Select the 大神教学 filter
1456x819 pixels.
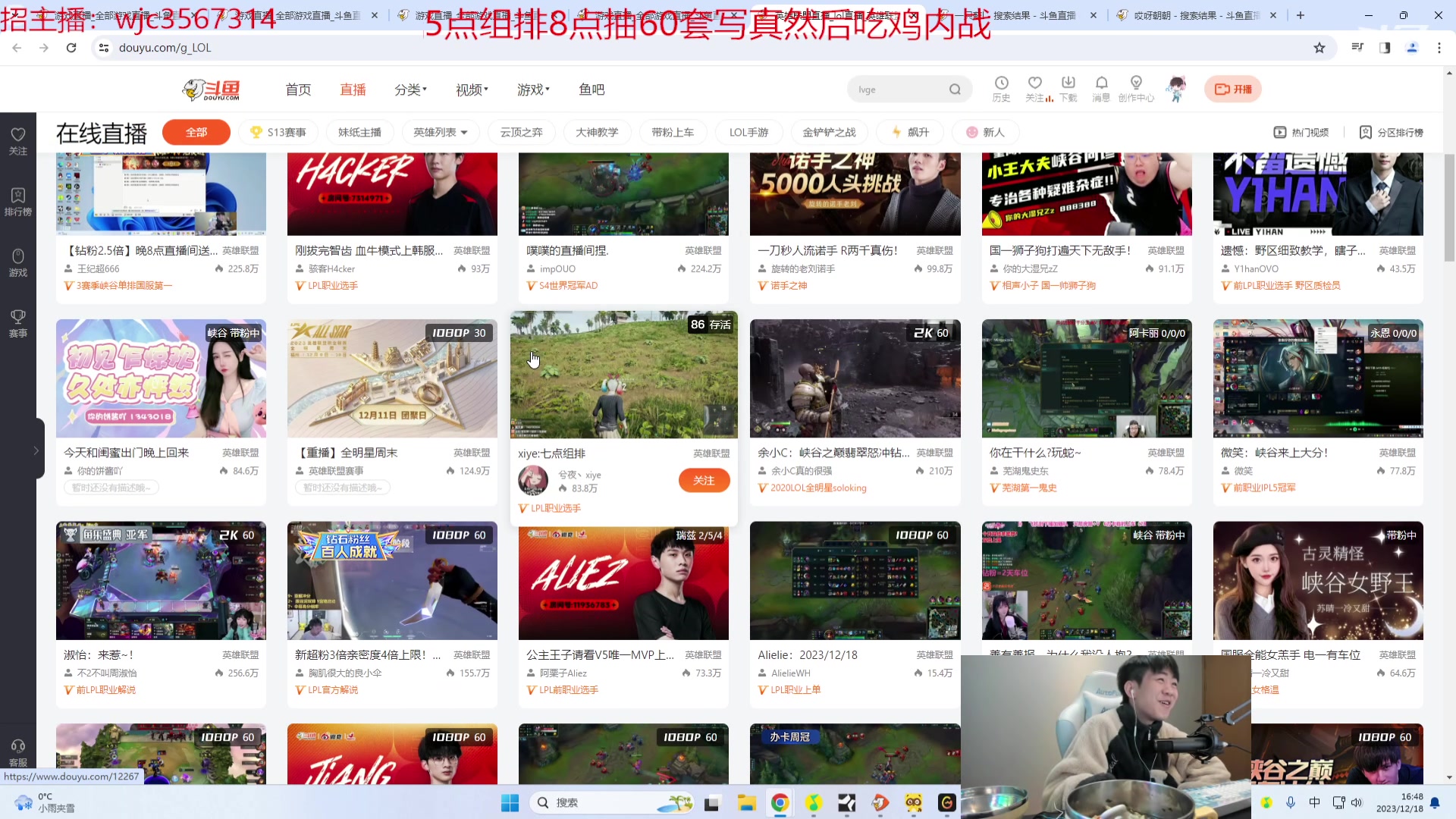point(597,132)
